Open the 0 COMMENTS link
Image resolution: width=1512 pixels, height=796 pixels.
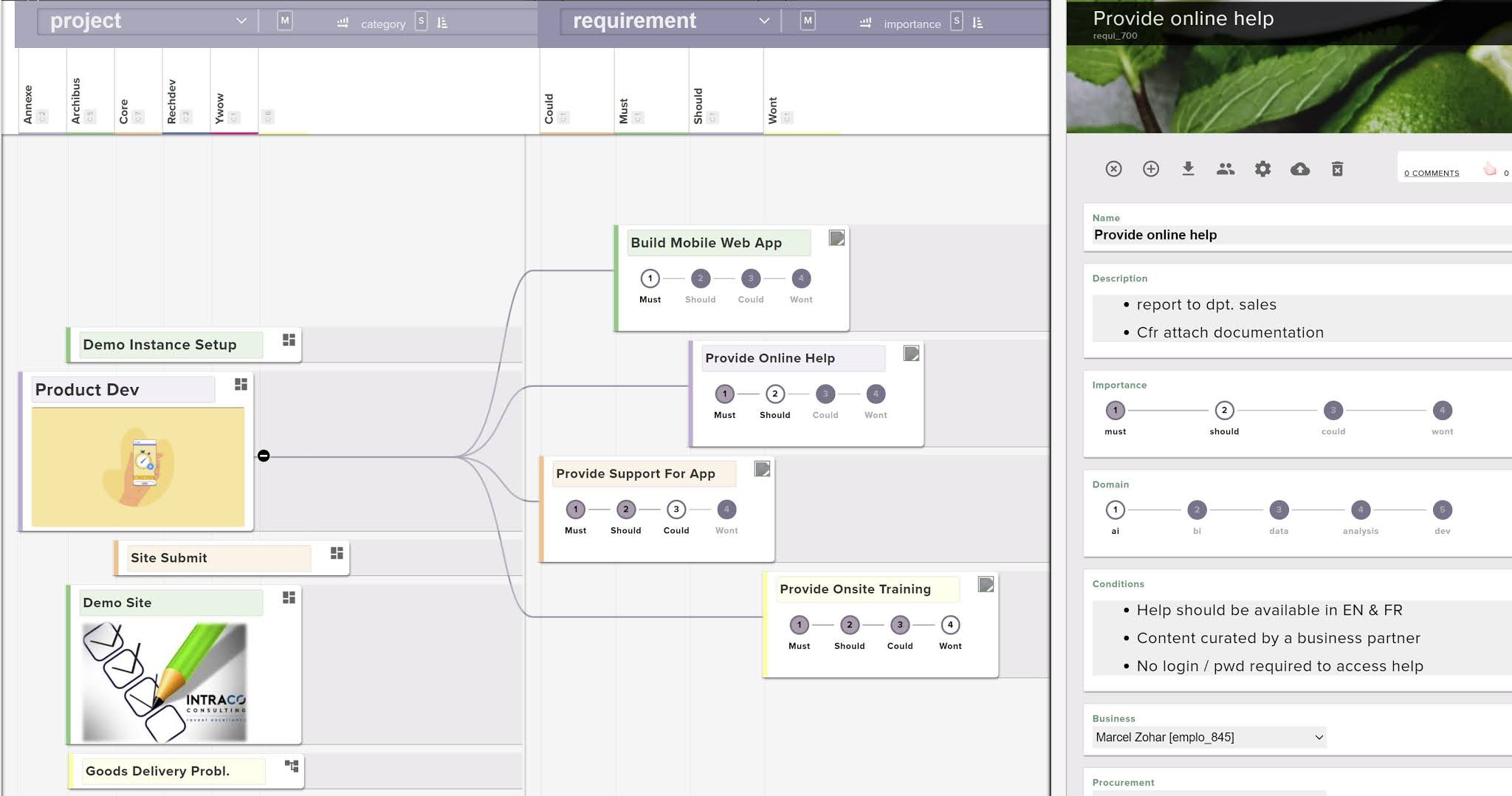click(x=1432, y=172)
